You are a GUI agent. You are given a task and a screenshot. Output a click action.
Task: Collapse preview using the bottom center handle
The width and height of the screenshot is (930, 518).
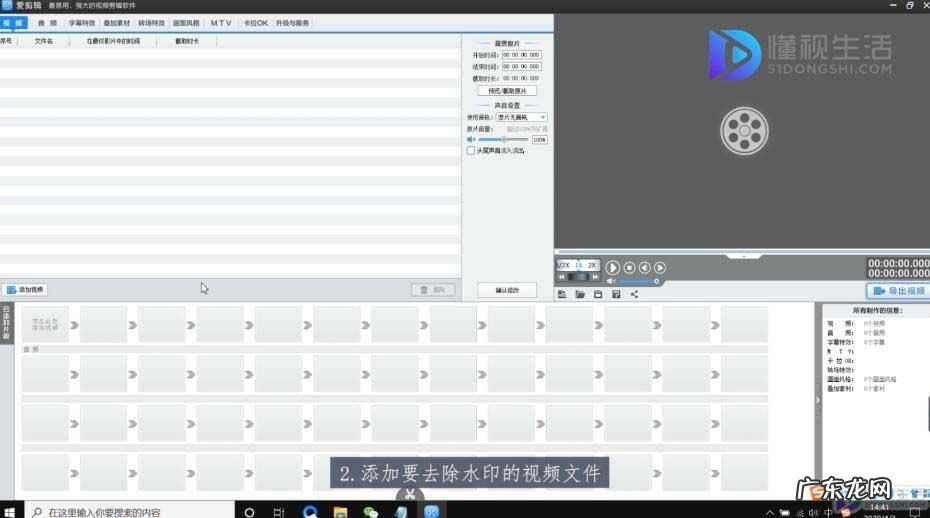(742, 256)
